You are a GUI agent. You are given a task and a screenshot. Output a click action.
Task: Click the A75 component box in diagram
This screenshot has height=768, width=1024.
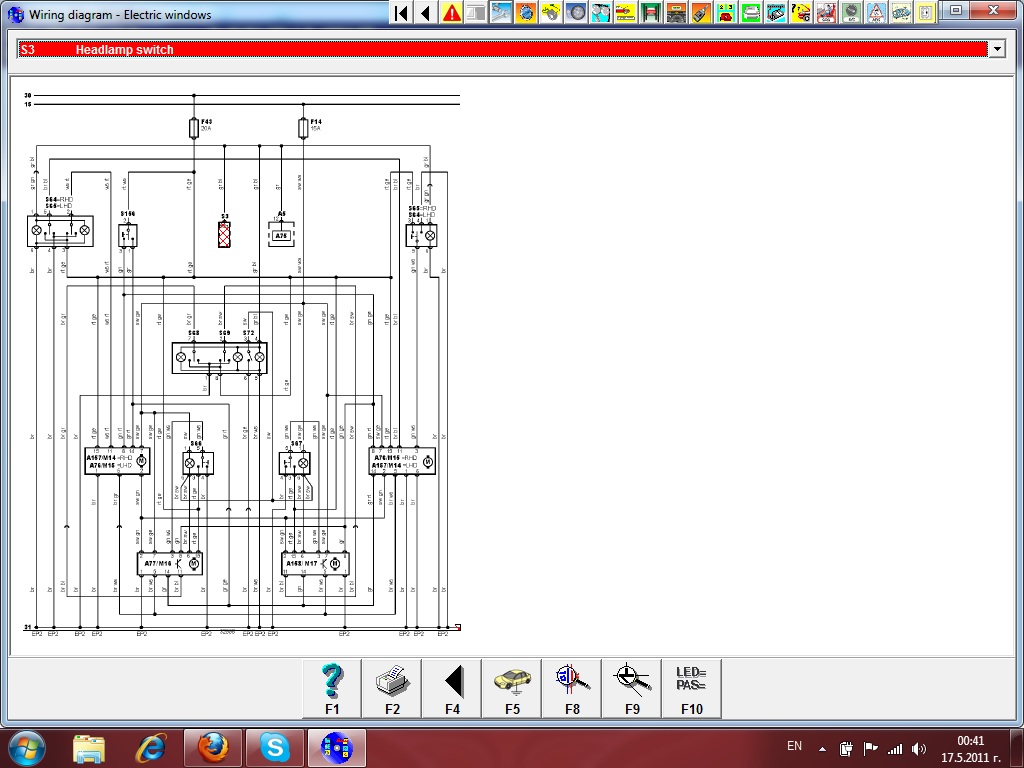coord(281,236)
